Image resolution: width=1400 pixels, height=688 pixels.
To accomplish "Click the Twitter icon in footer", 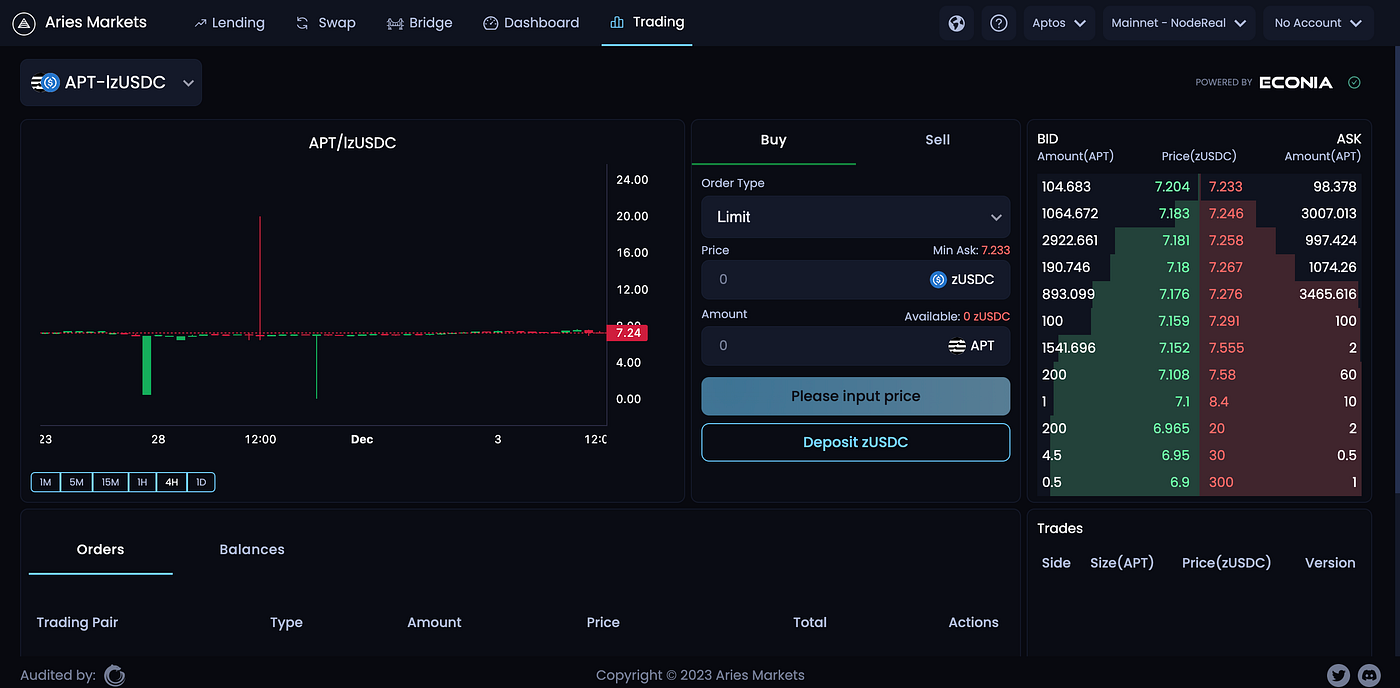I will coord(1339,675).
